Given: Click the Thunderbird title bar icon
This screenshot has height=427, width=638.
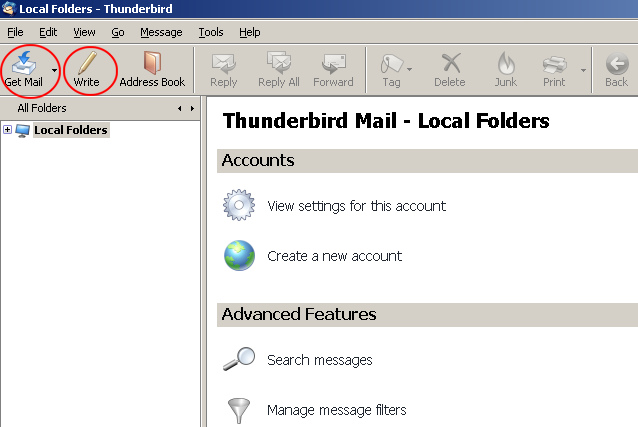Looking at the screenshot, I should (x=9, y=8).
